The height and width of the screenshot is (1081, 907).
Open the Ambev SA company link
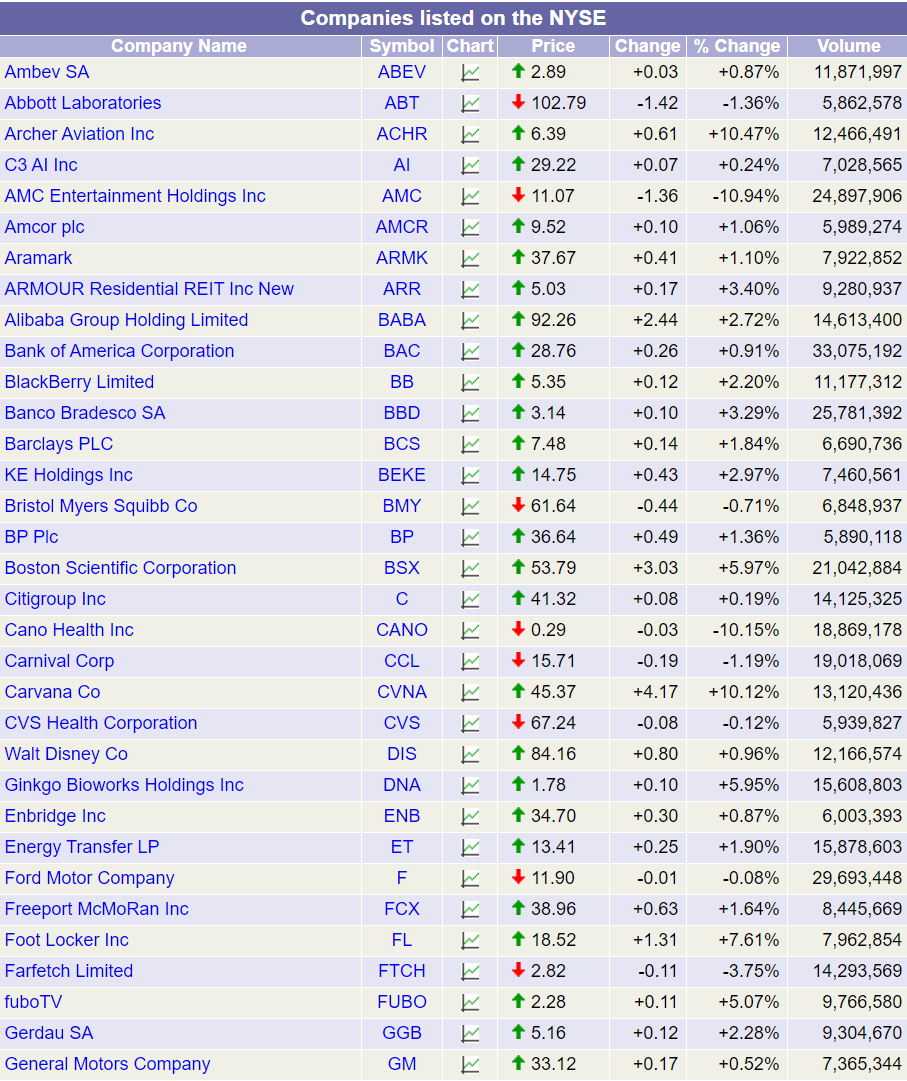pyautogui.click(x=47, y=72)
